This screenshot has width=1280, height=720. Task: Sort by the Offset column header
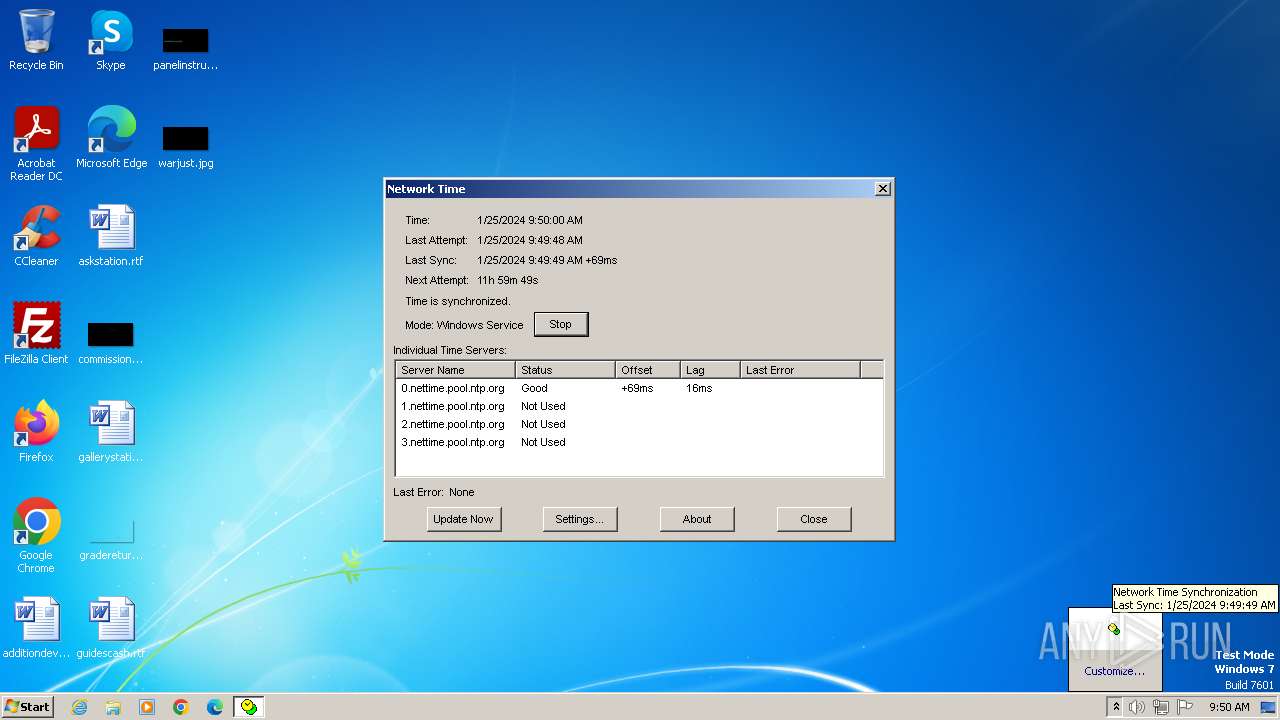click(648, 370)
